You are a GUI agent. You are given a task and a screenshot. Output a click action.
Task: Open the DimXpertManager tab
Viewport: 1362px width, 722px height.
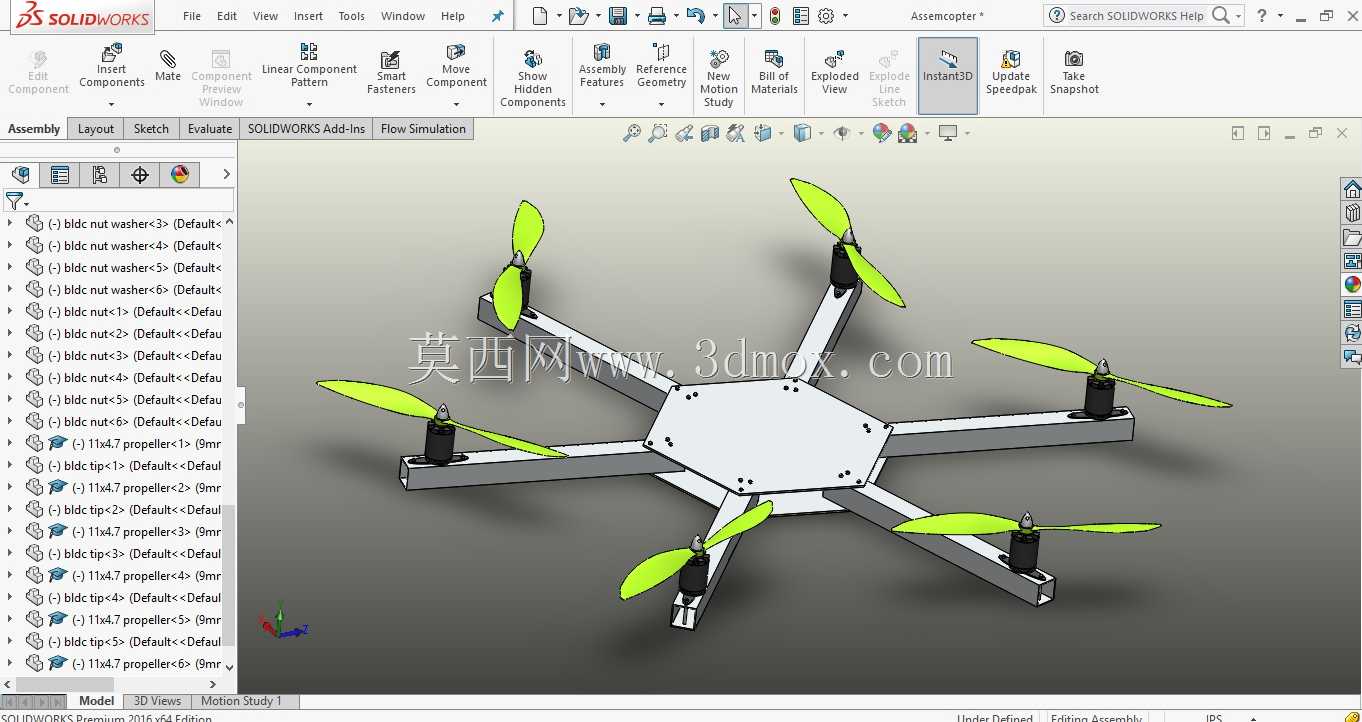pos(140,175)
